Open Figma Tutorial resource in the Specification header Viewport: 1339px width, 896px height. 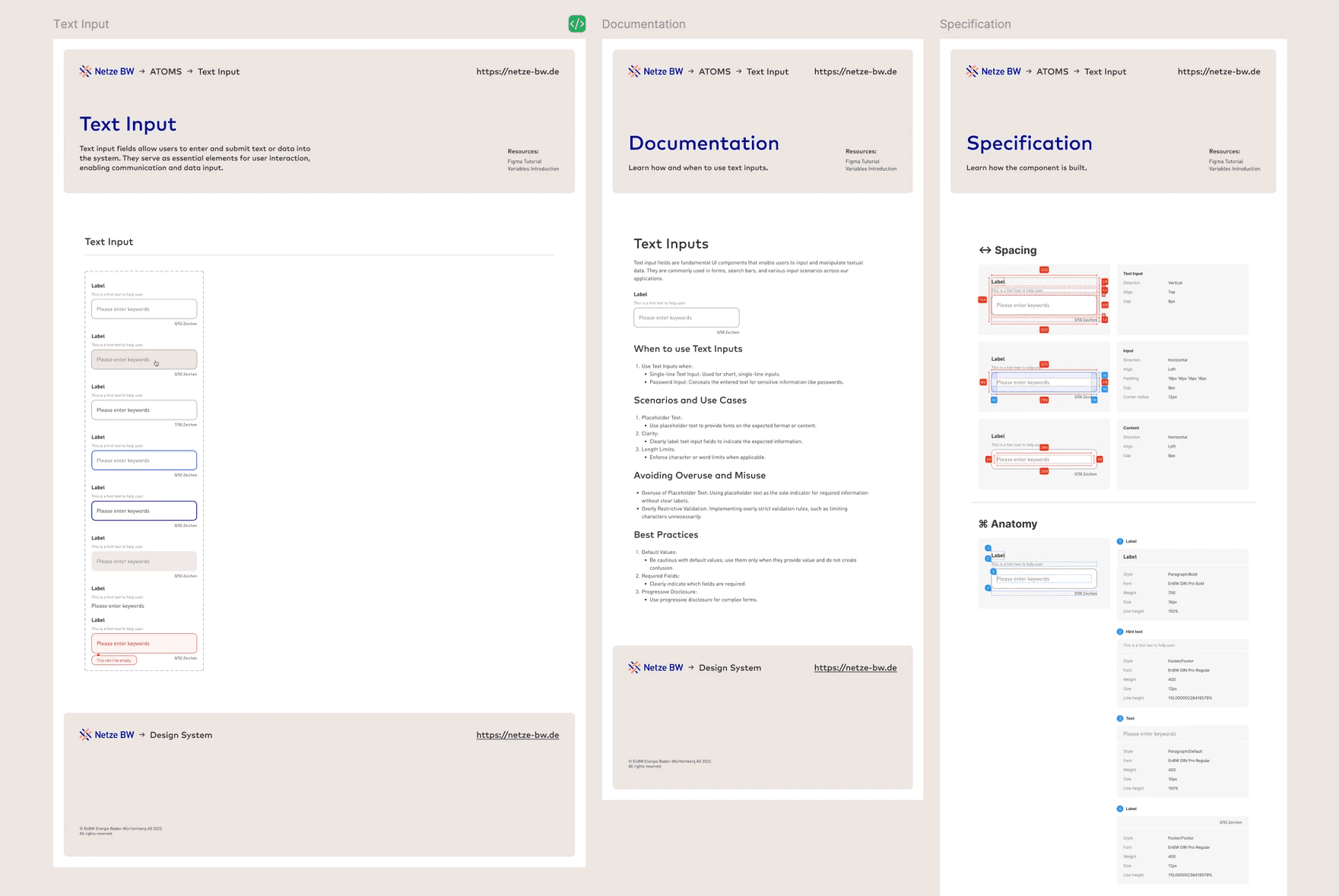point(1226,161)
